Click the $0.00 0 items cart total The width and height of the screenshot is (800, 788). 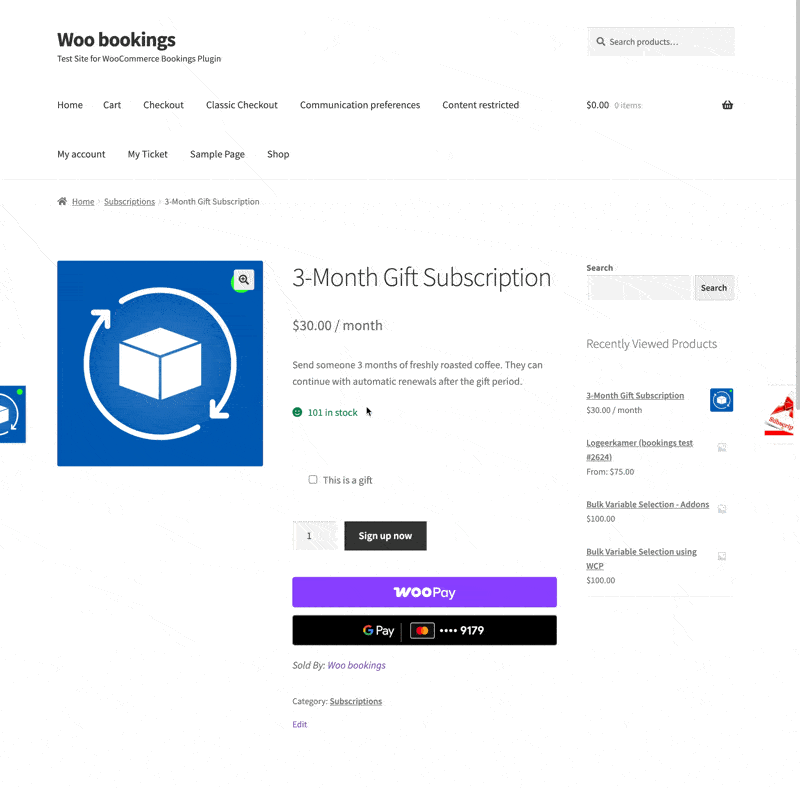coord(614,105)
